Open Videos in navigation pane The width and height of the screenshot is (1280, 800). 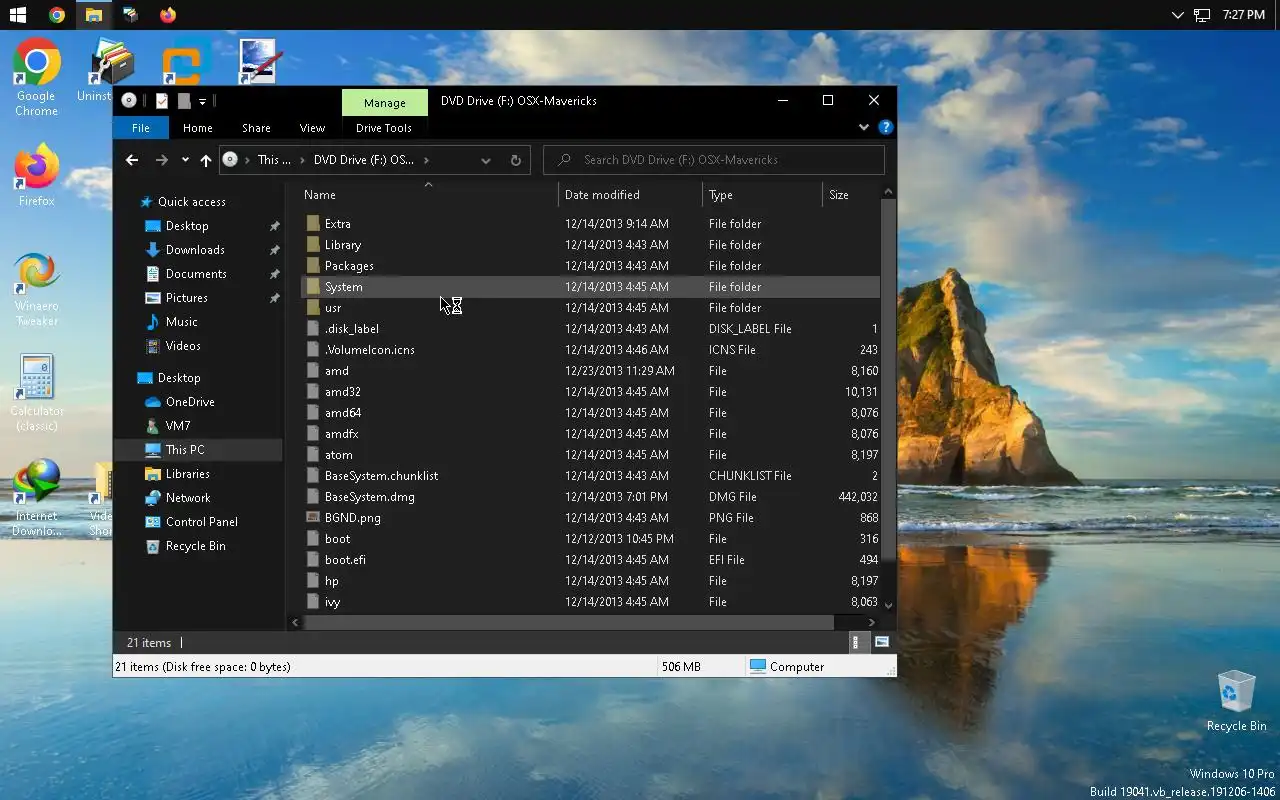[183, 346]
